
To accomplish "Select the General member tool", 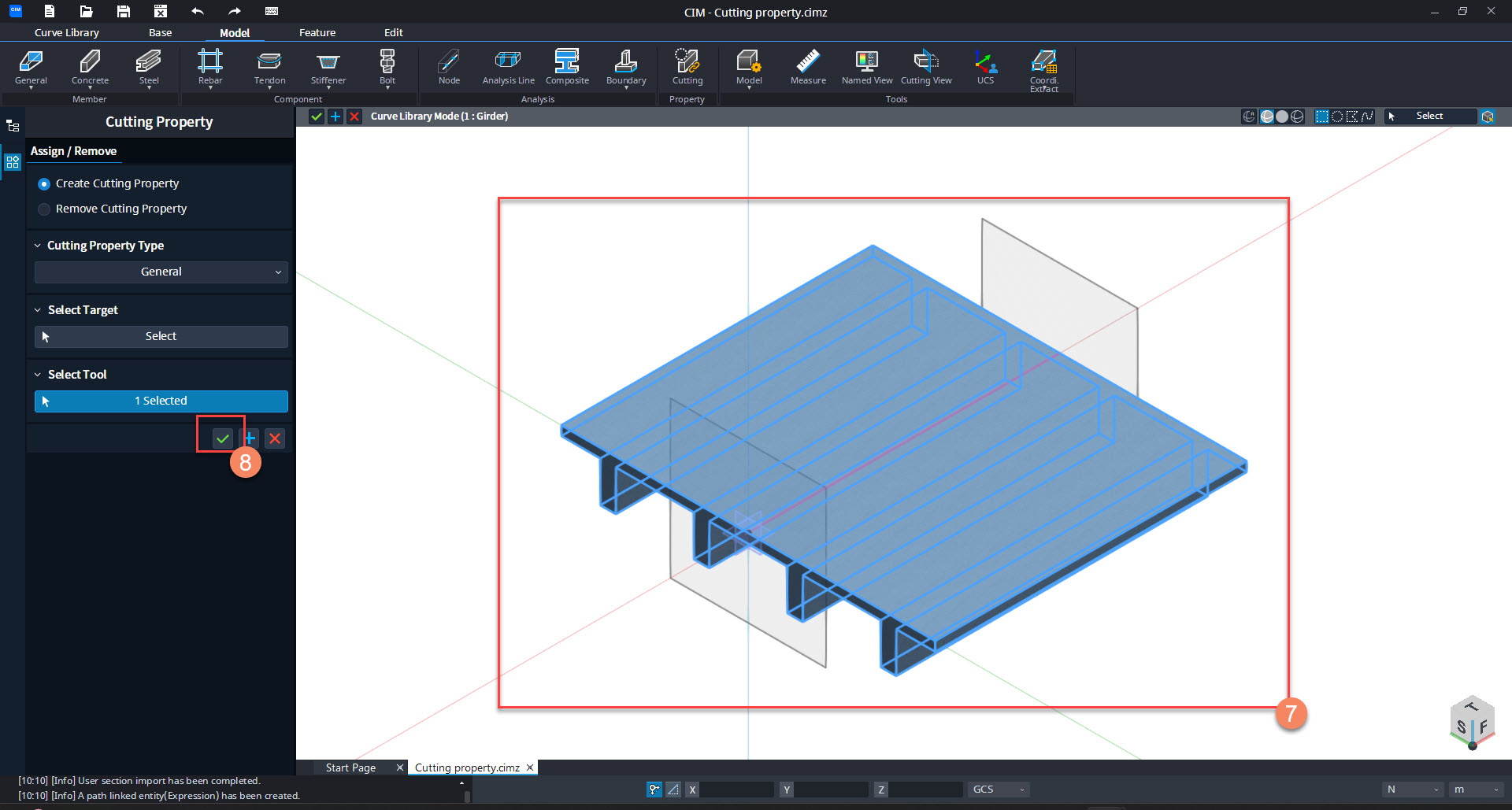I will [x=31, y=68].
